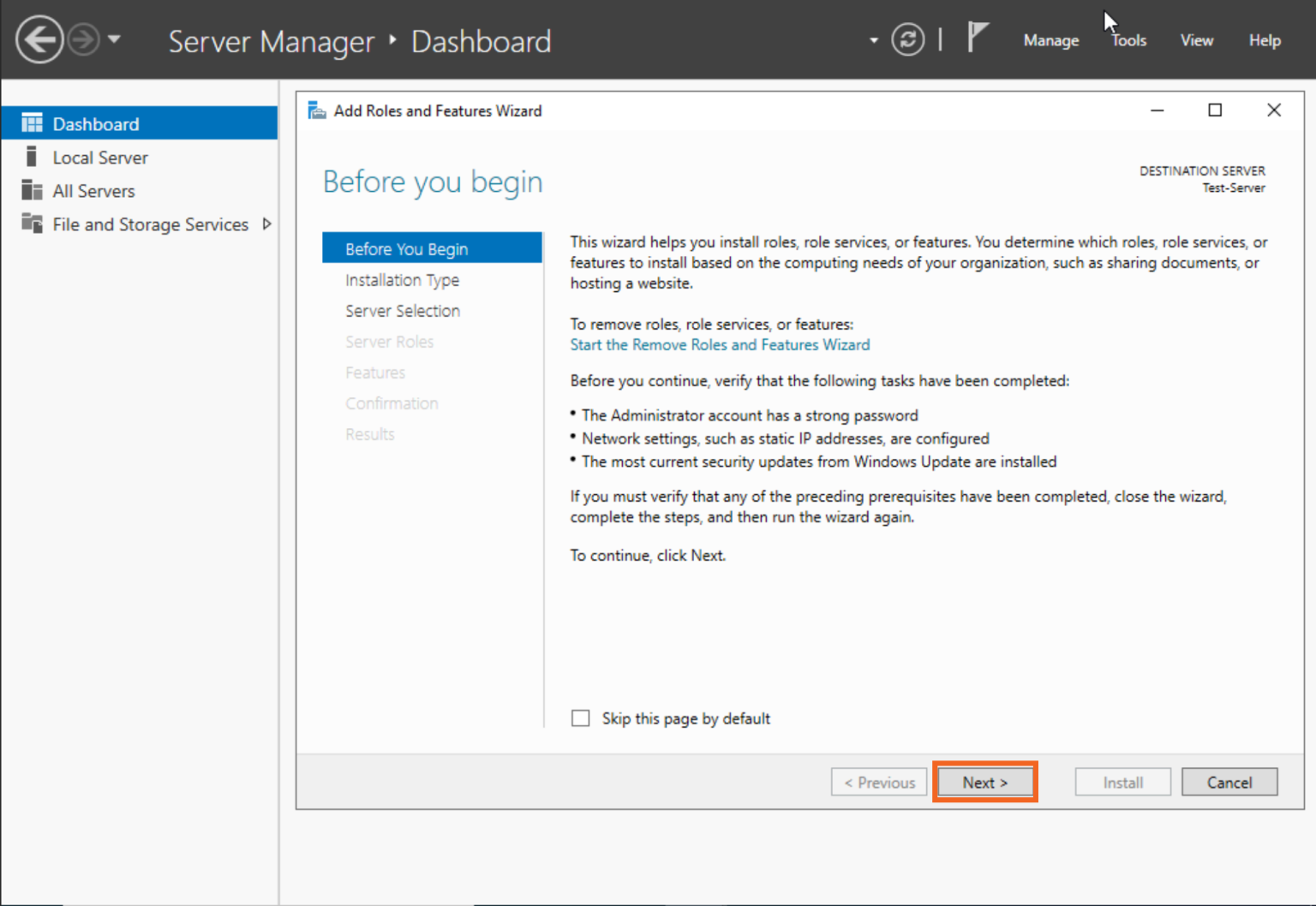This screenshot has width=1316, height=906.
Task: Expand File and Storage Services
Action: [x=266, y=224]
